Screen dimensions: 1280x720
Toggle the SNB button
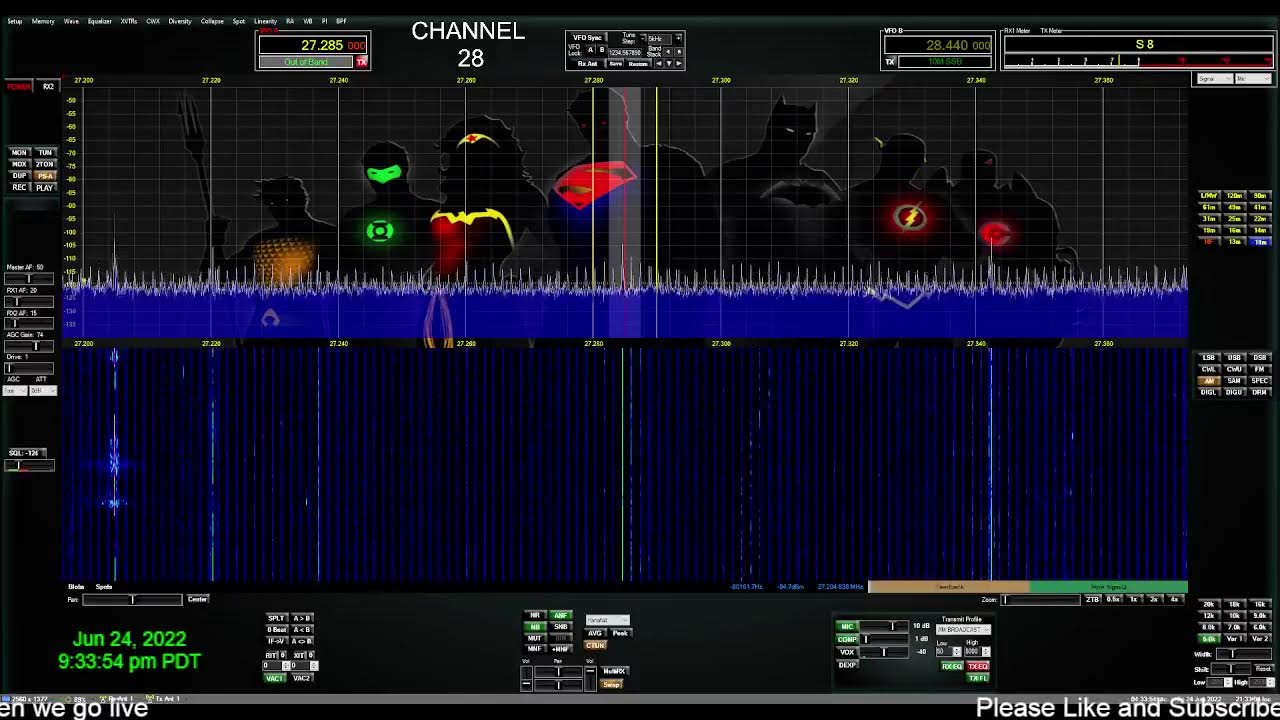click(561, 627)
